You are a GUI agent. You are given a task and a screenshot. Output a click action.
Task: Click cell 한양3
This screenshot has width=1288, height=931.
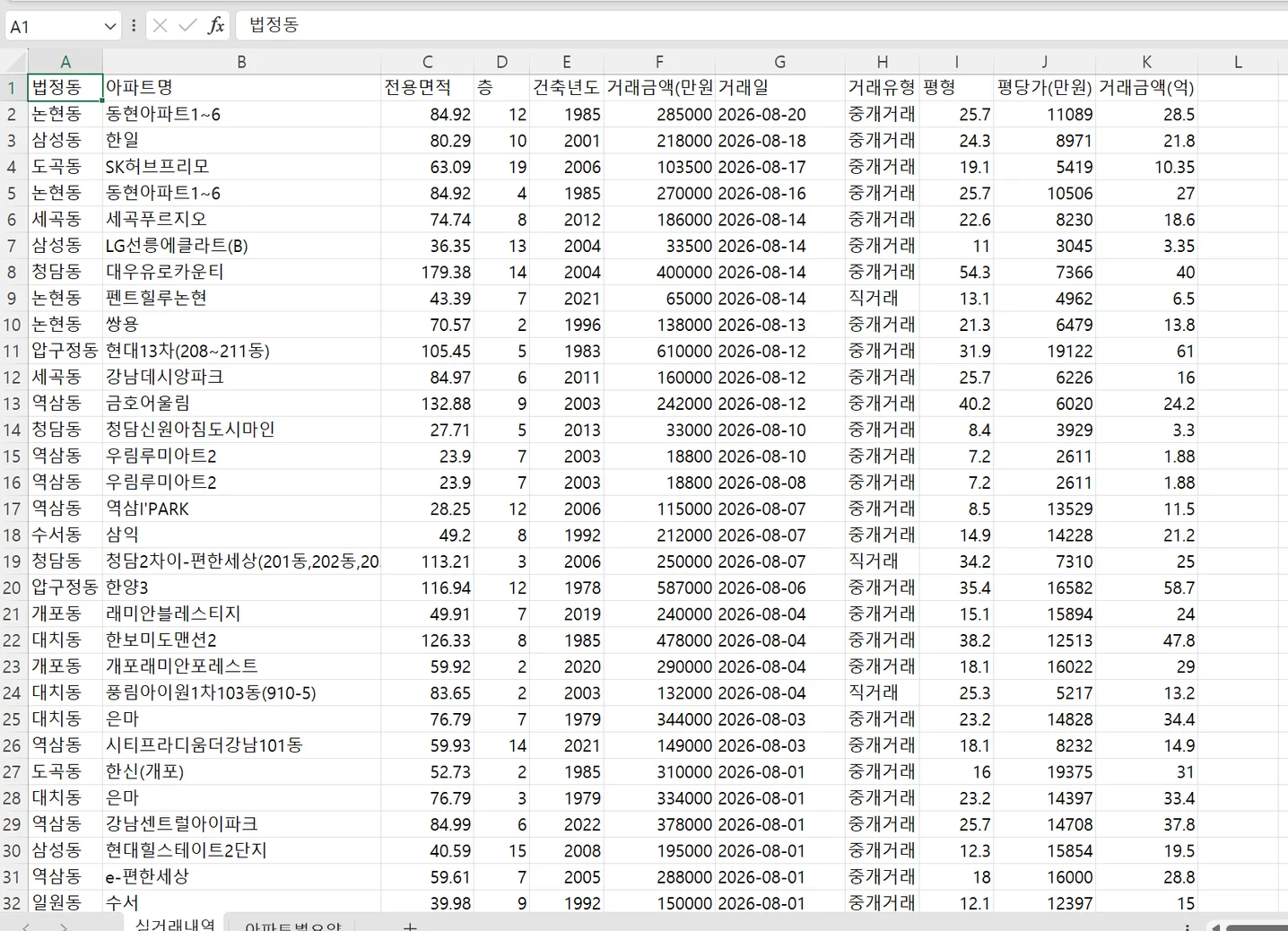click(241, 587)
